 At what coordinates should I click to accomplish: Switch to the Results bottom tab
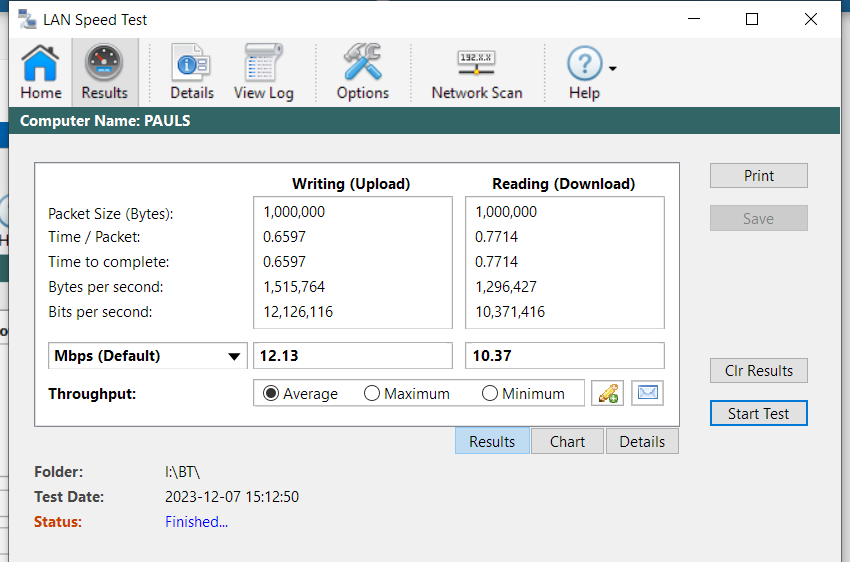pos(492,442)
